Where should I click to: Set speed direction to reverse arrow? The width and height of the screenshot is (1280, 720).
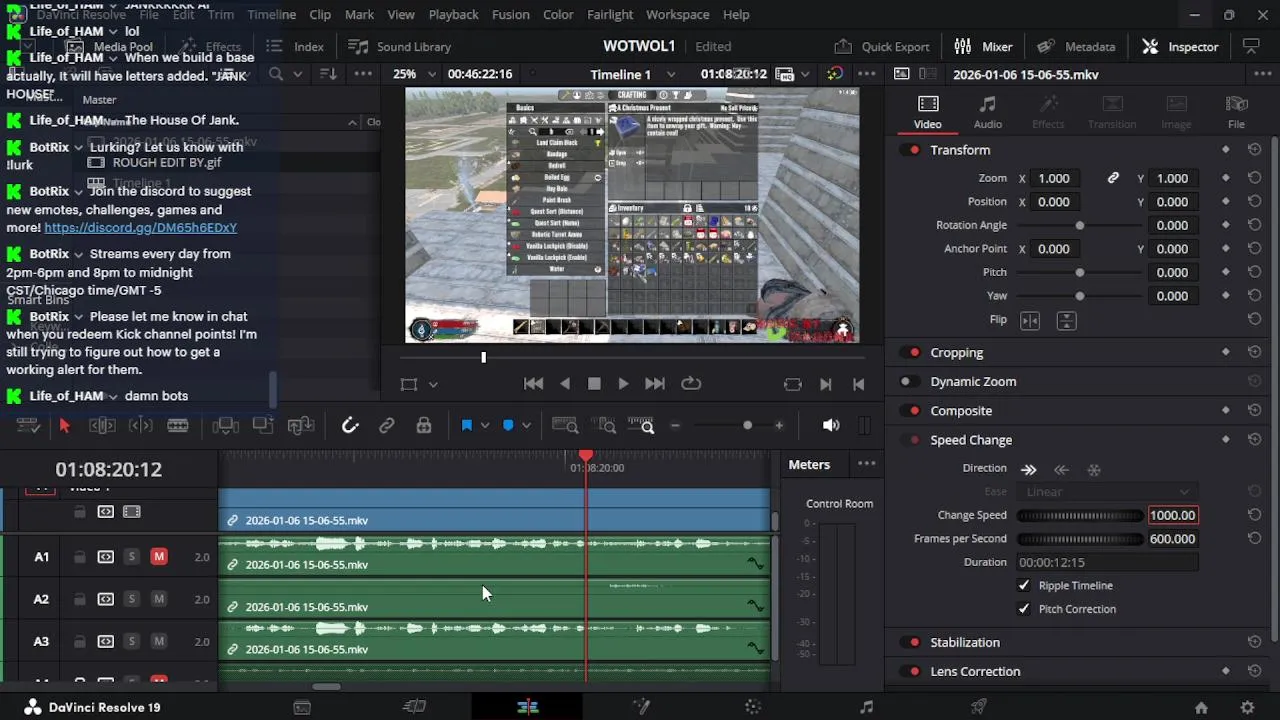point(1062,469)
